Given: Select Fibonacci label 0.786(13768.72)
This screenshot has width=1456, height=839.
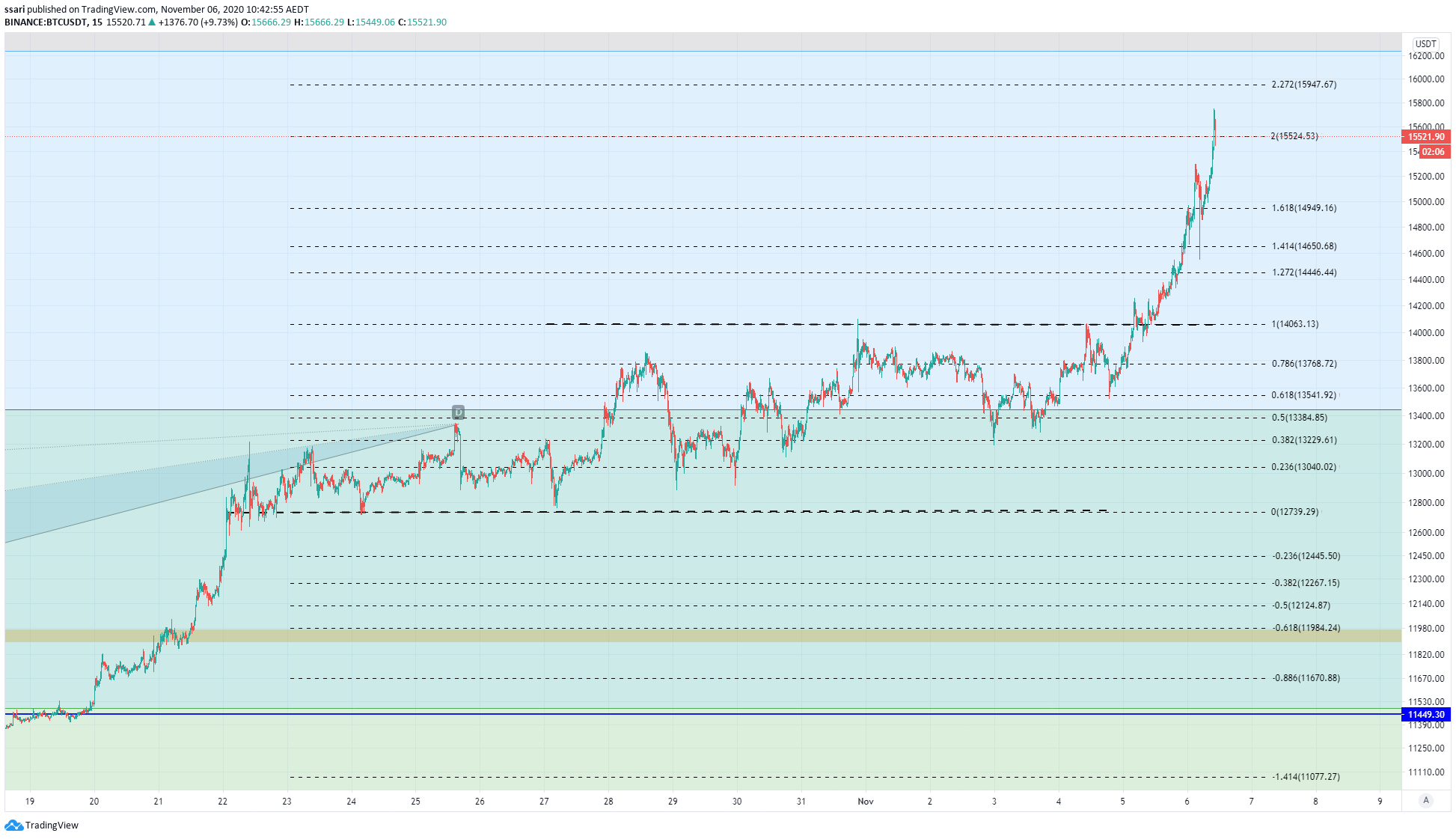Looking at the screenshot, I should (1304, 364).
